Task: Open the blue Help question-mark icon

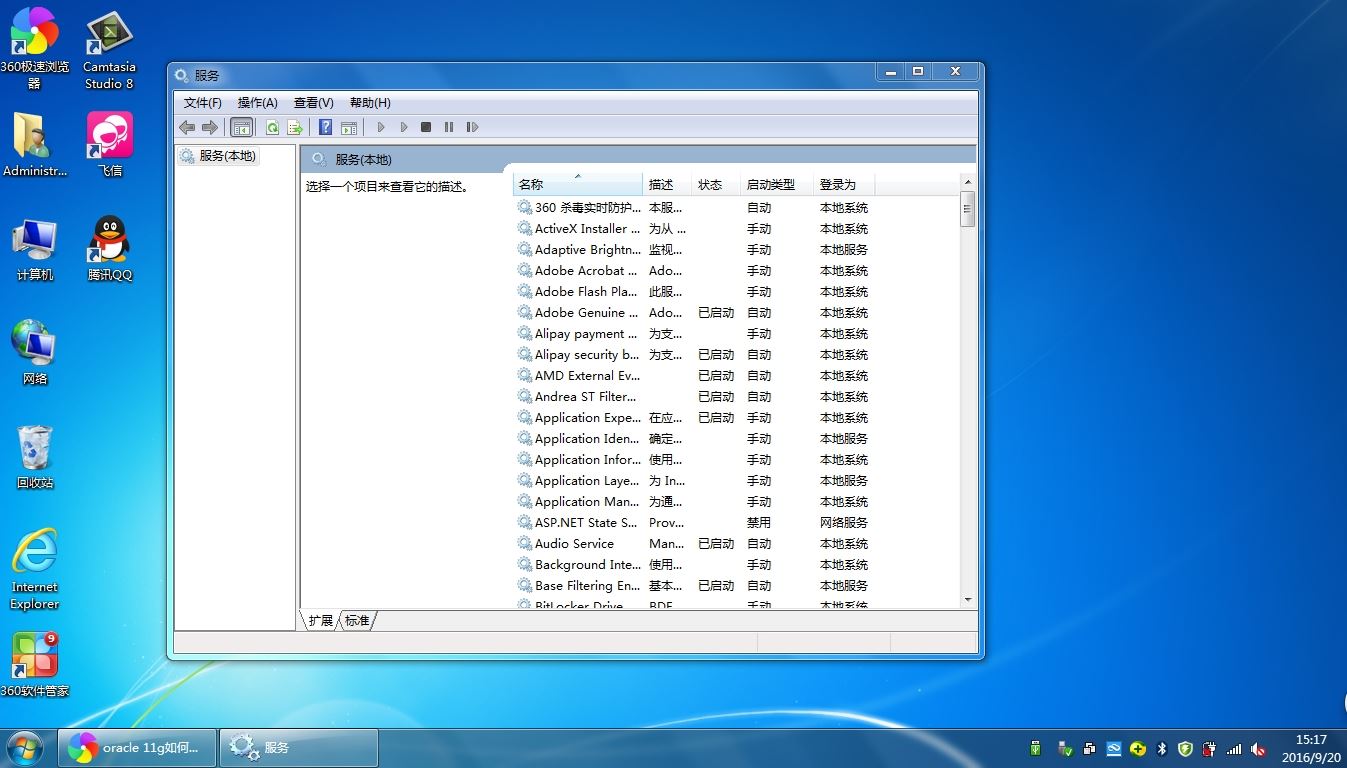Action: [326, 127]
